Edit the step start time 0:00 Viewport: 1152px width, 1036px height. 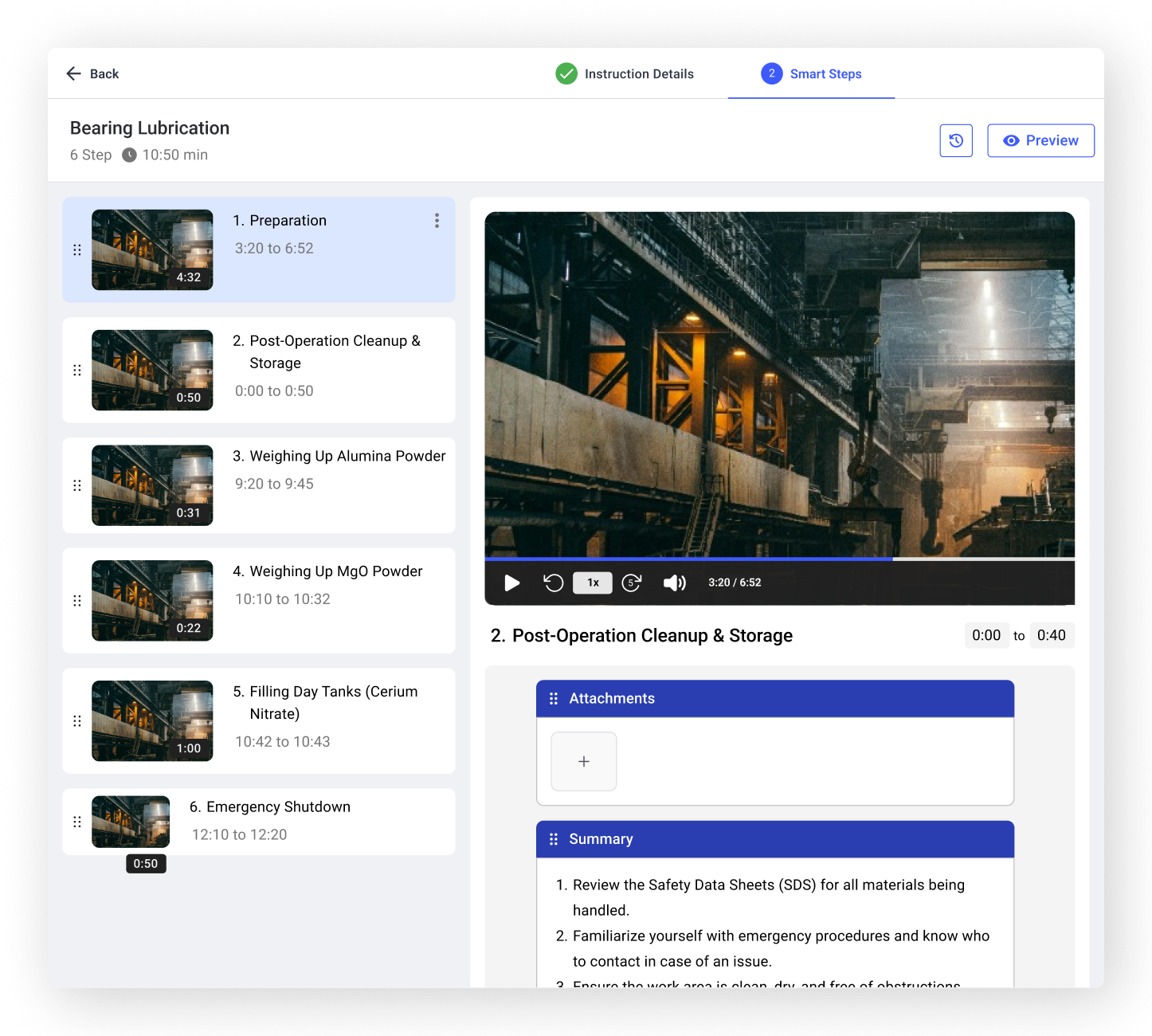click(x=986, y=636)
